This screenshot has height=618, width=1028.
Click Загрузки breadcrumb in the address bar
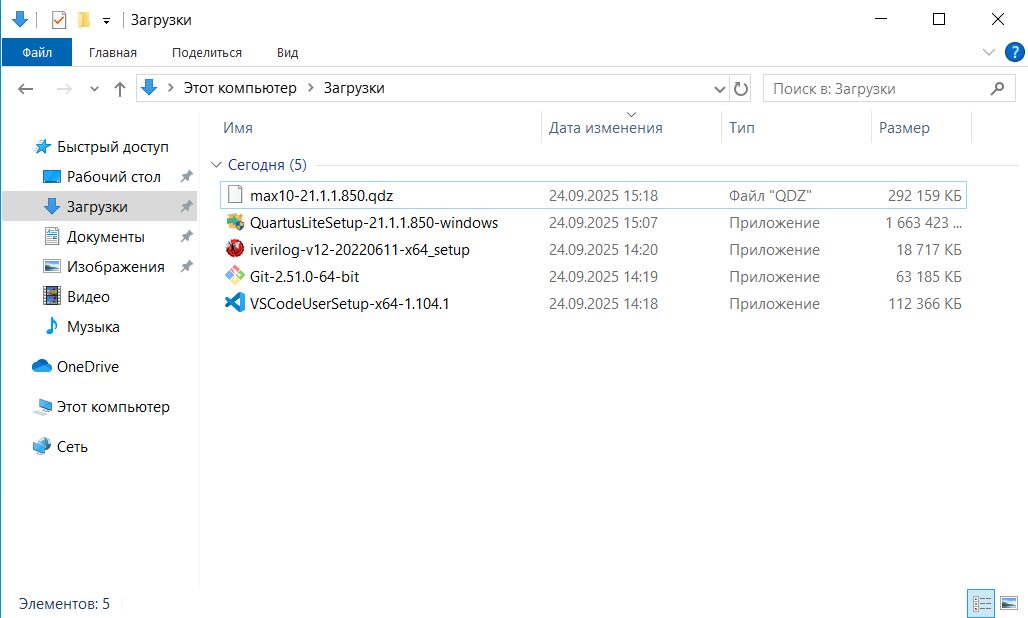point(354,88)
